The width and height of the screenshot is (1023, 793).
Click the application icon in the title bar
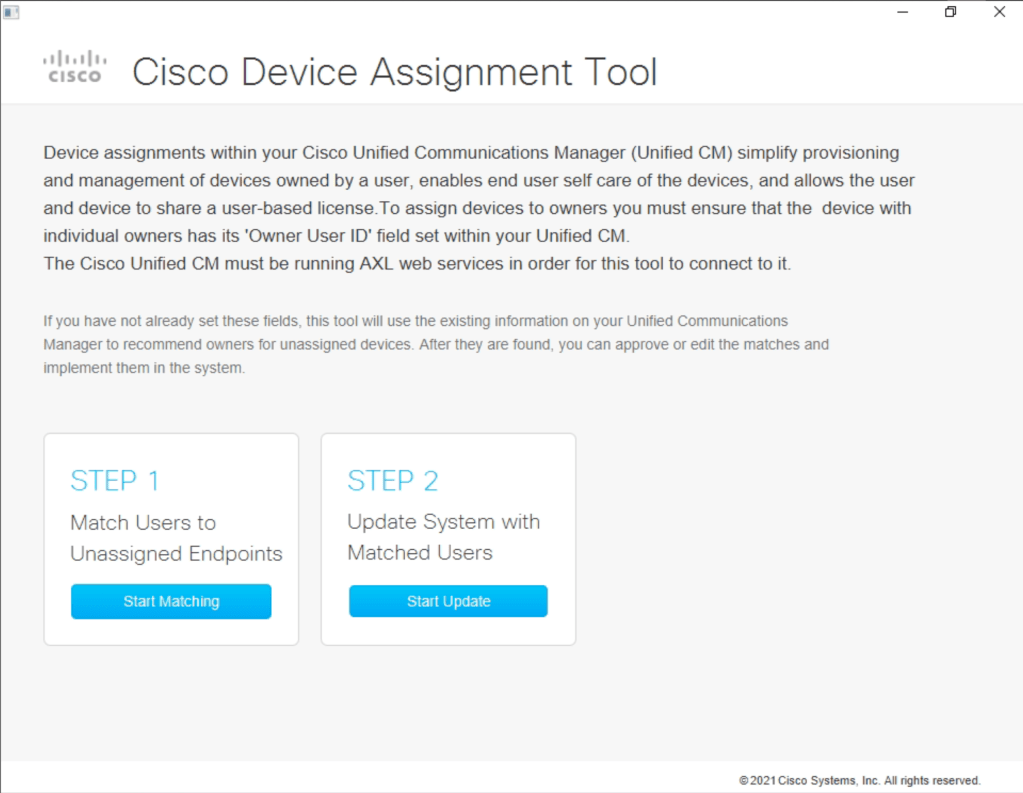tap(12, 12)
